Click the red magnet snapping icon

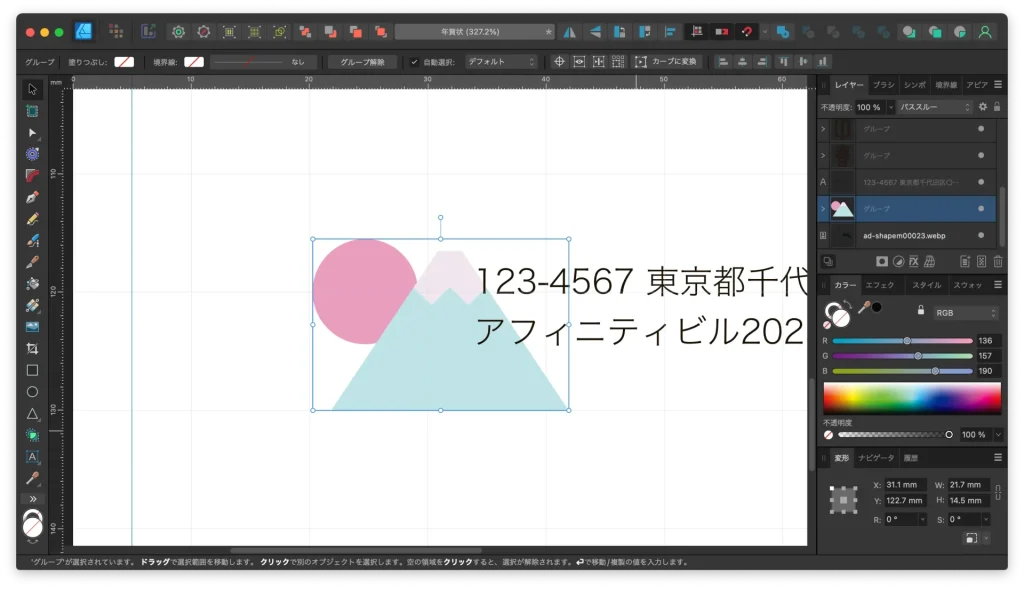coord(746,31)
